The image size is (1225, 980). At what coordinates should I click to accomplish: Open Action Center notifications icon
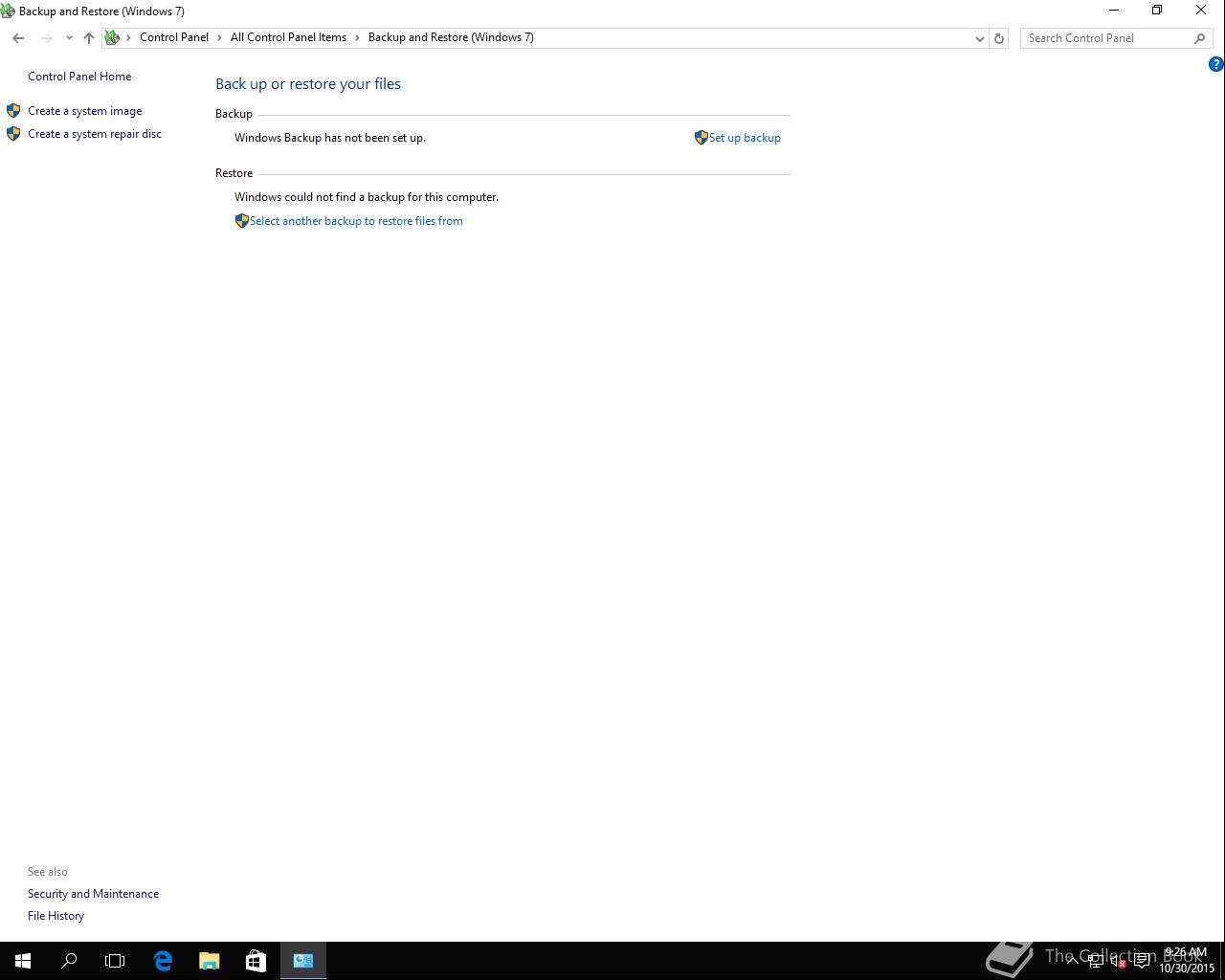1142,961
